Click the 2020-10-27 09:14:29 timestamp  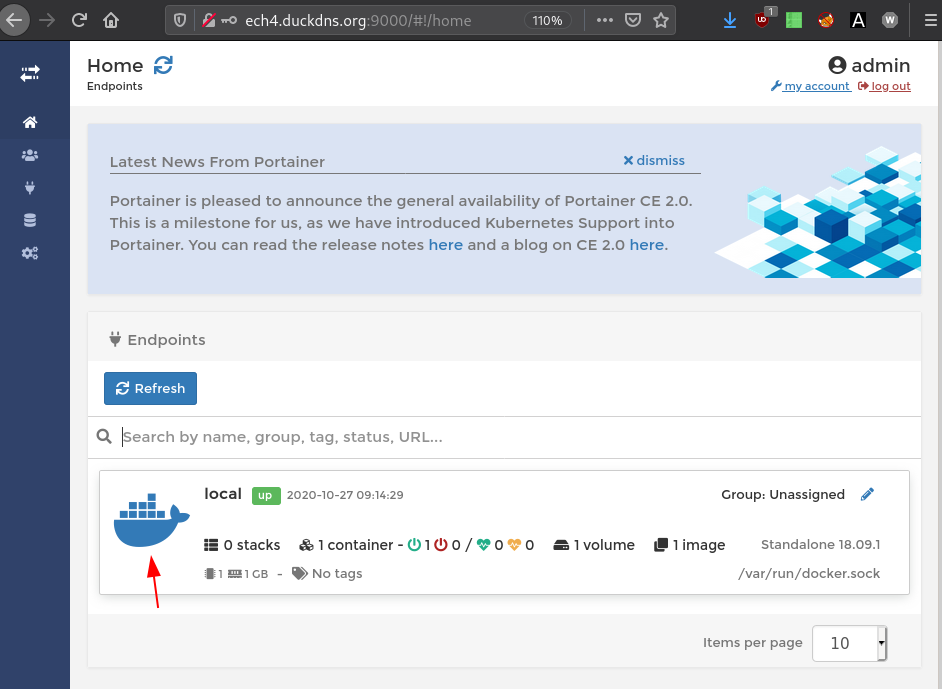[345, 495]
